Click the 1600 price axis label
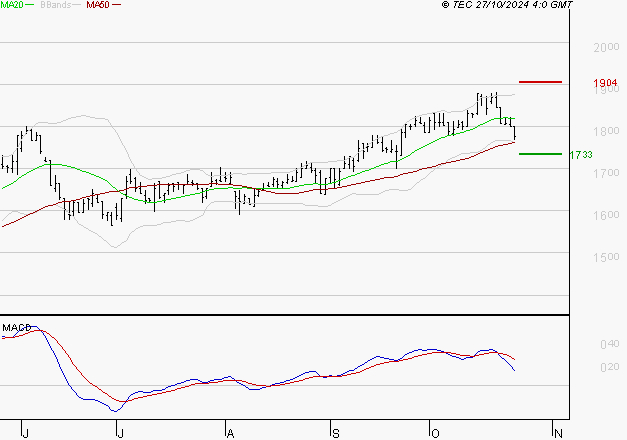 [x=606, y=215]
